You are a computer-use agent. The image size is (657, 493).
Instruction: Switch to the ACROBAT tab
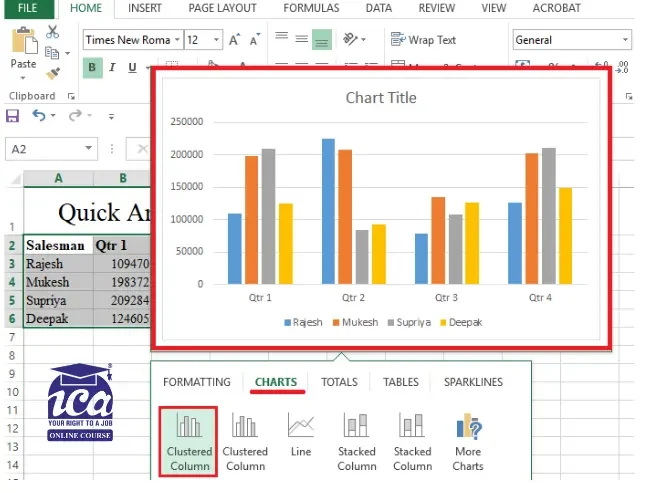(556, 8)
